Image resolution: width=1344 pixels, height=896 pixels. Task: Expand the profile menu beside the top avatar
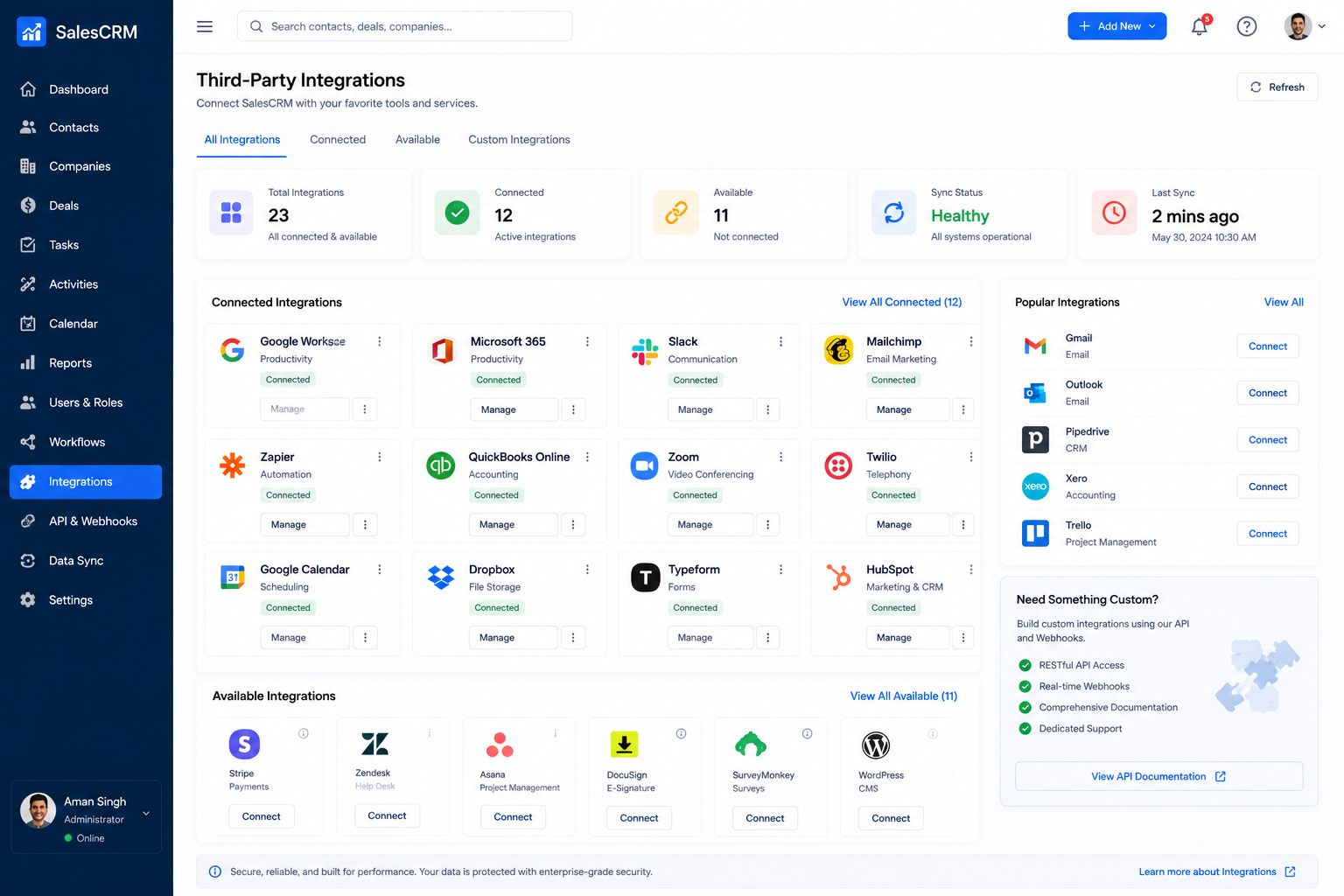pos(1321,26)
